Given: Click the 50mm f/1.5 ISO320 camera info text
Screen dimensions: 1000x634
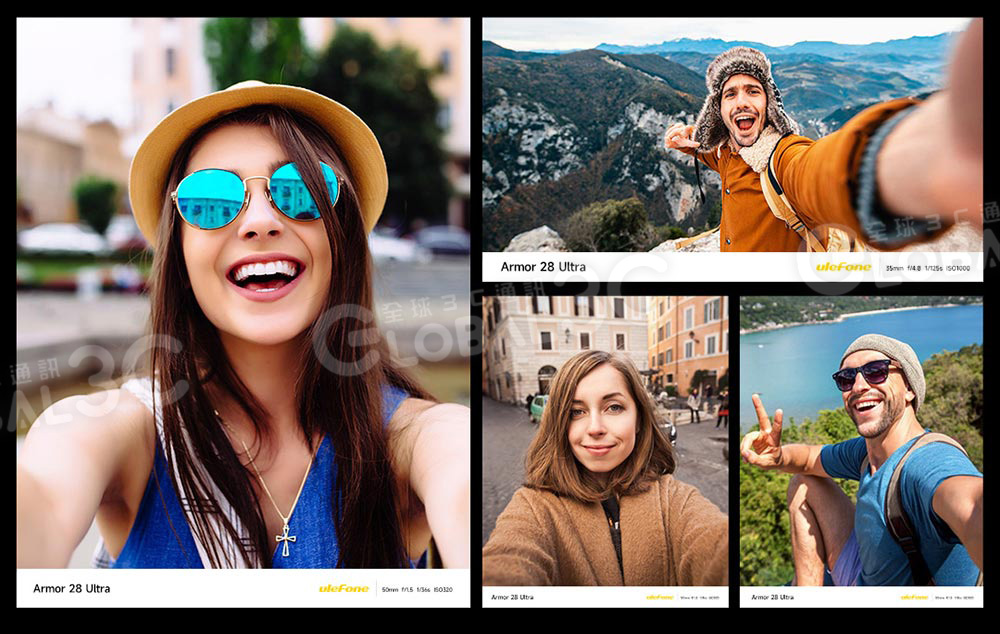Looking at the screenshot, I should click(x=417, y=589).
